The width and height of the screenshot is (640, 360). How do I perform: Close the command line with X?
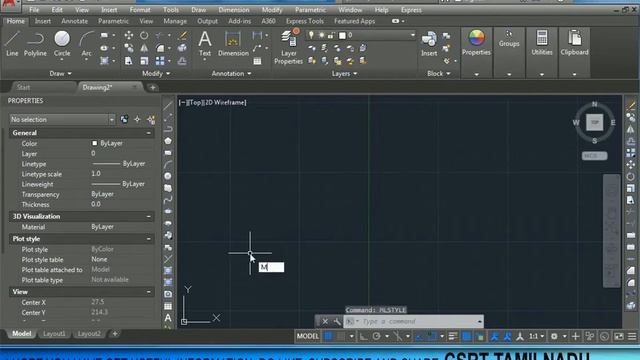pyautogui.click(x=325, y=322)
